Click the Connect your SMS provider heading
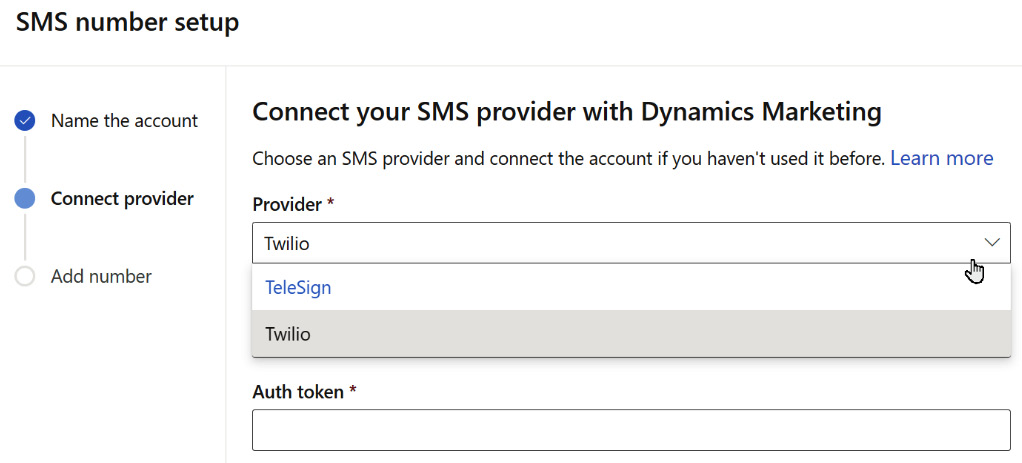This screenshot has width=1022, height=463. click(567, 112)
